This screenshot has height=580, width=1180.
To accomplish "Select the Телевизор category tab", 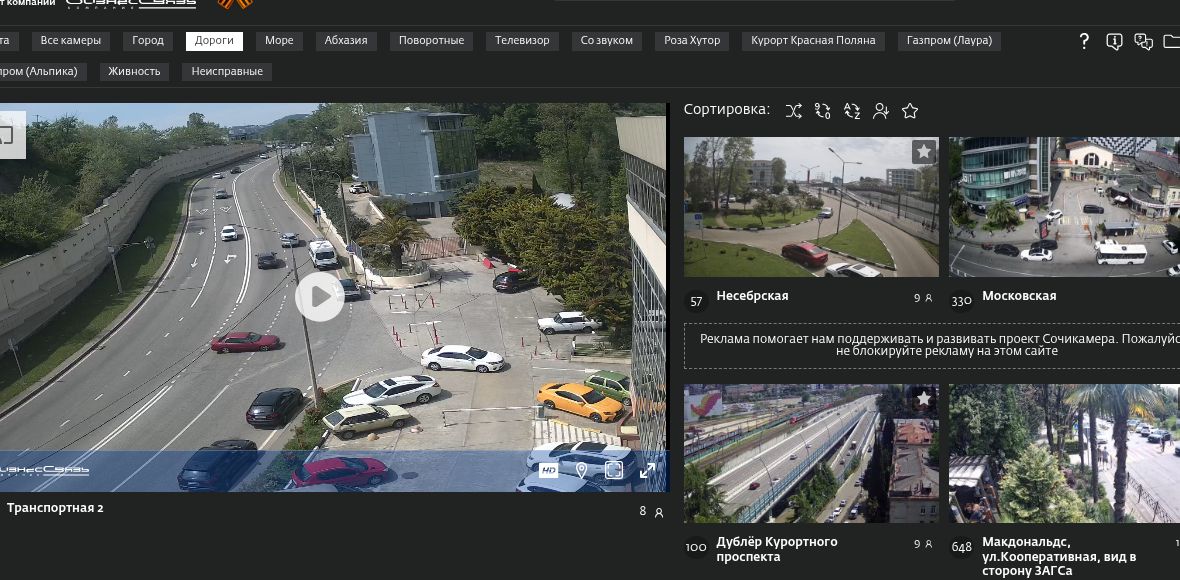I will point(522,41).
